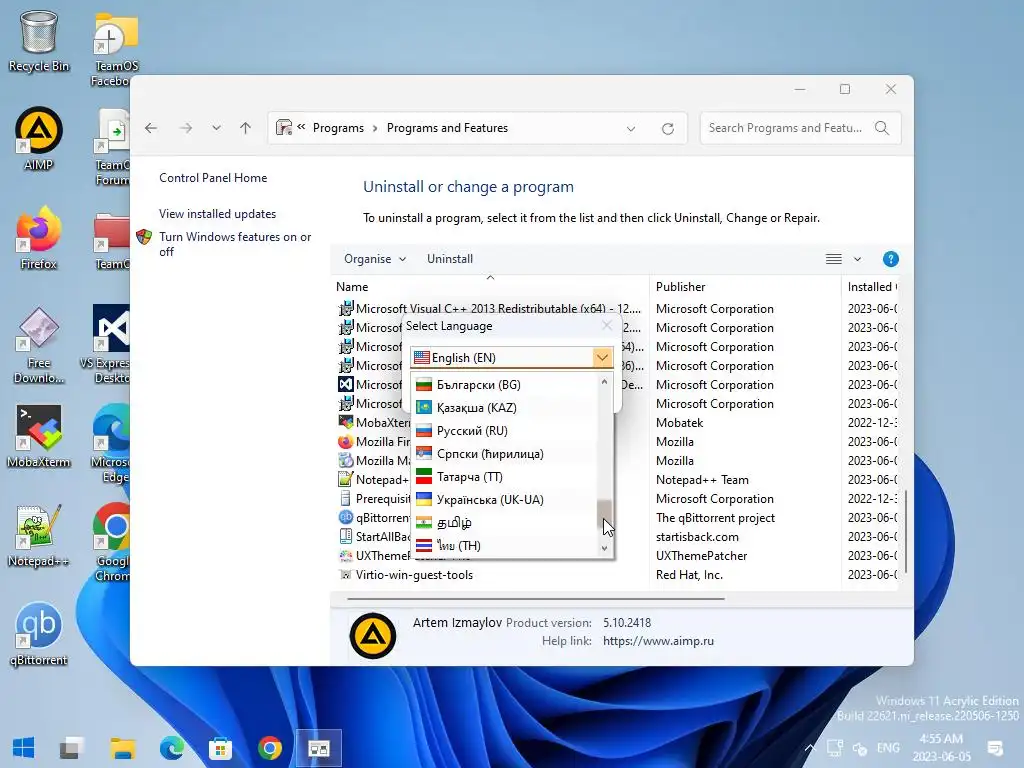Click the search magnifier icon
The image size is (1024, 768).
882,128
